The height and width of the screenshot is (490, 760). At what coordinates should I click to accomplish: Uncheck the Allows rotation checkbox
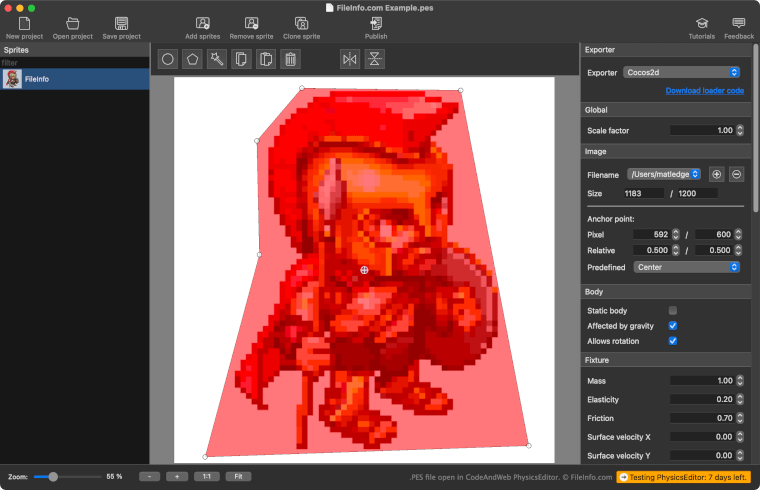(673, 341)
